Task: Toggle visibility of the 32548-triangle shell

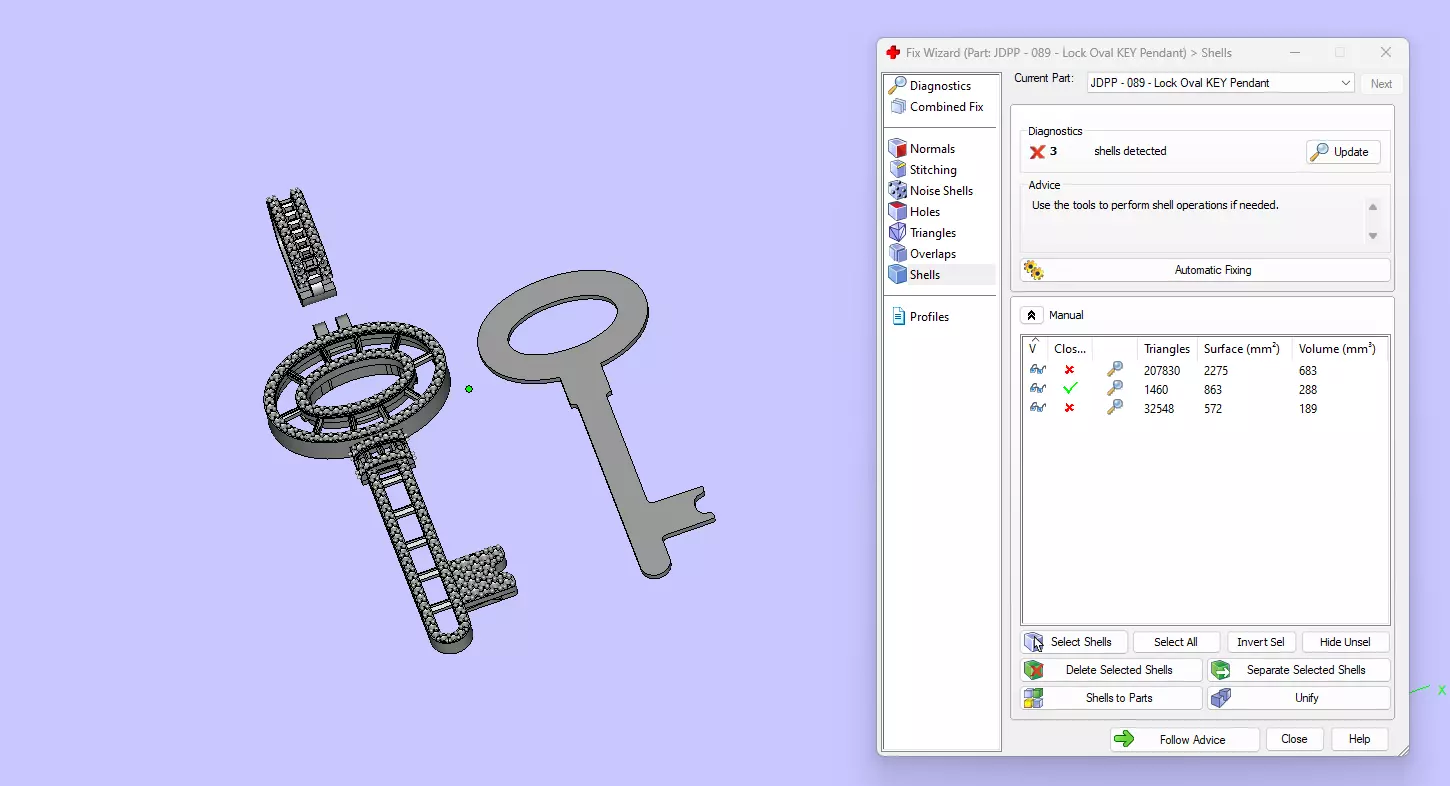Action: [x=1037, y=408]
